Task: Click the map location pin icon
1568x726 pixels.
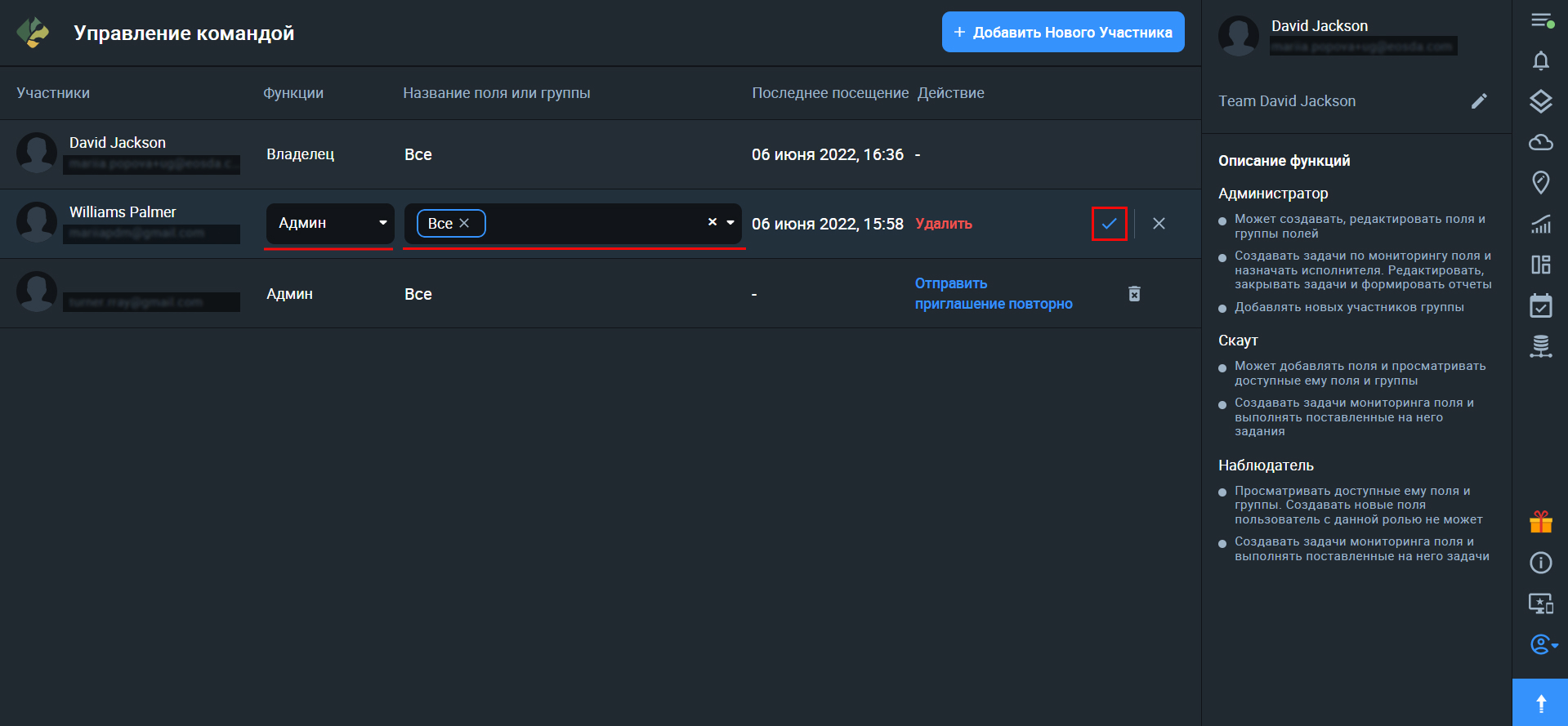Action: 1540,182
